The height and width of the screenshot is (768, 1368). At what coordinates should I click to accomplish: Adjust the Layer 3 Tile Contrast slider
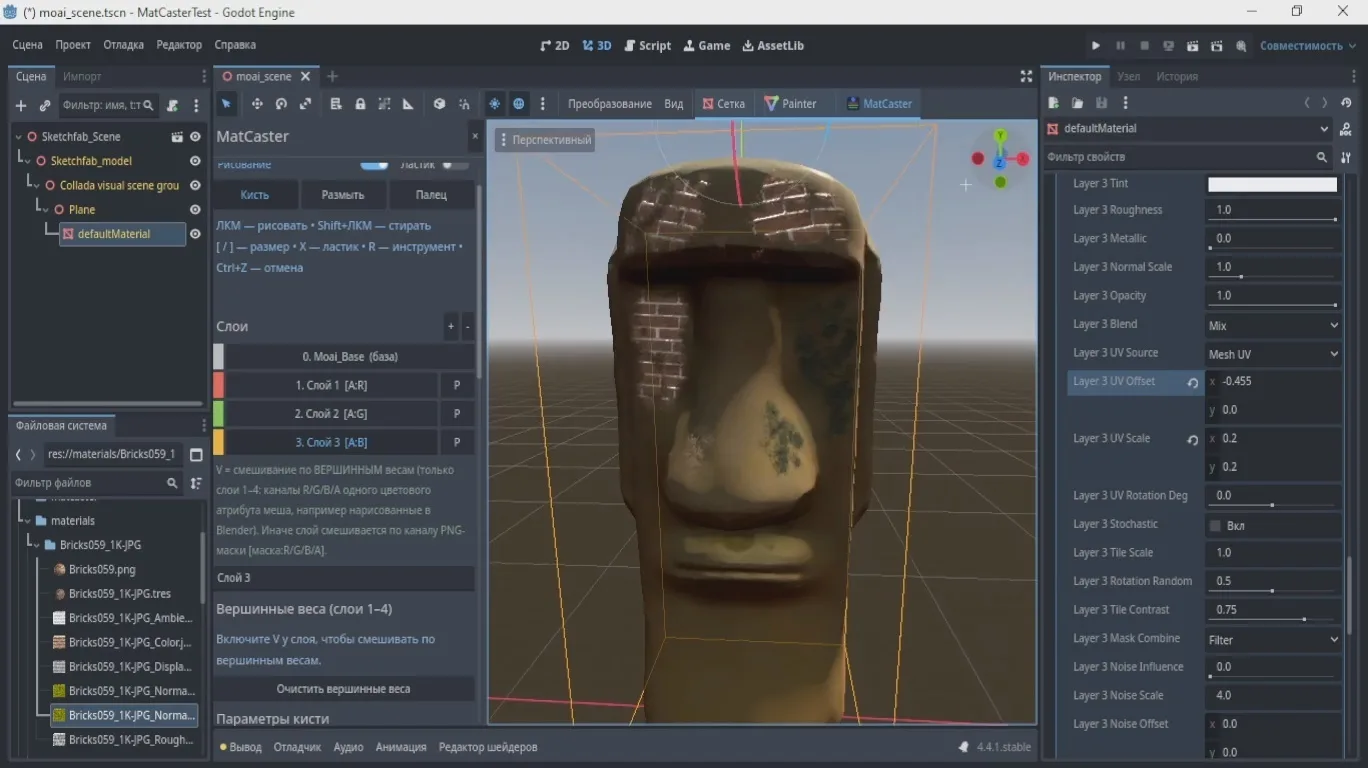pyautogui.click(x=1273, y=620)
